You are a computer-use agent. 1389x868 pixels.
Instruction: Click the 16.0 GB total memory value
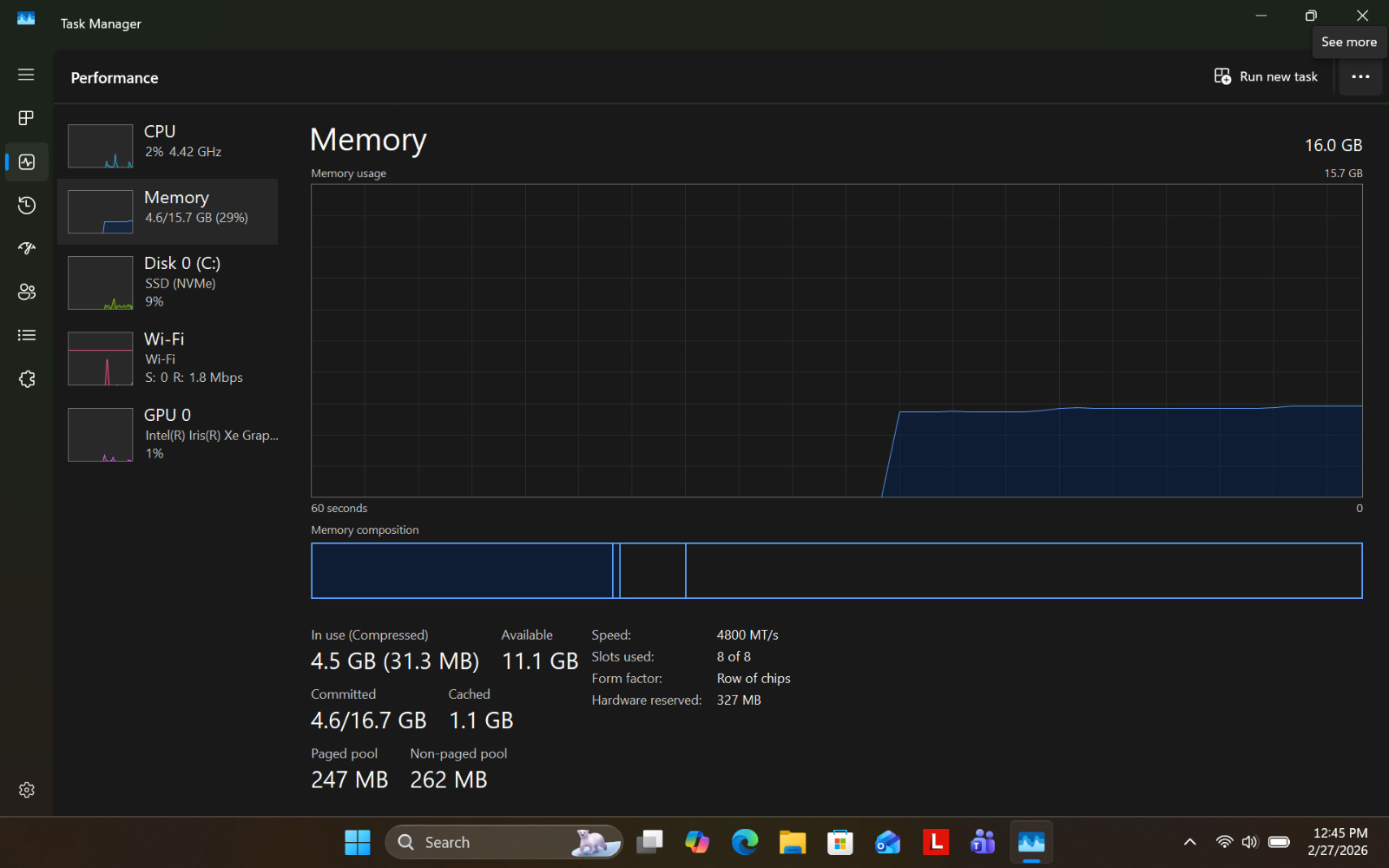[1333, 145]
